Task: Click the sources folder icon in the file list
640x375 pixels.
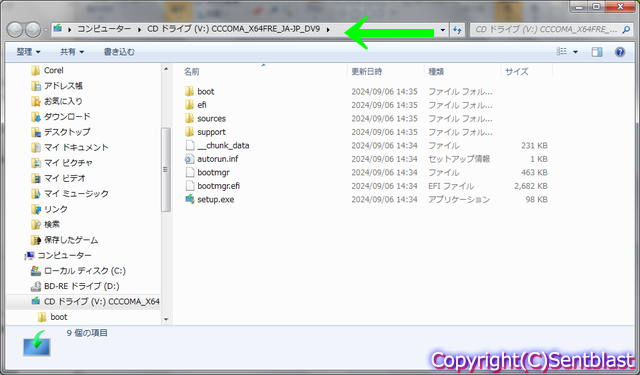Action: [189, 118]
